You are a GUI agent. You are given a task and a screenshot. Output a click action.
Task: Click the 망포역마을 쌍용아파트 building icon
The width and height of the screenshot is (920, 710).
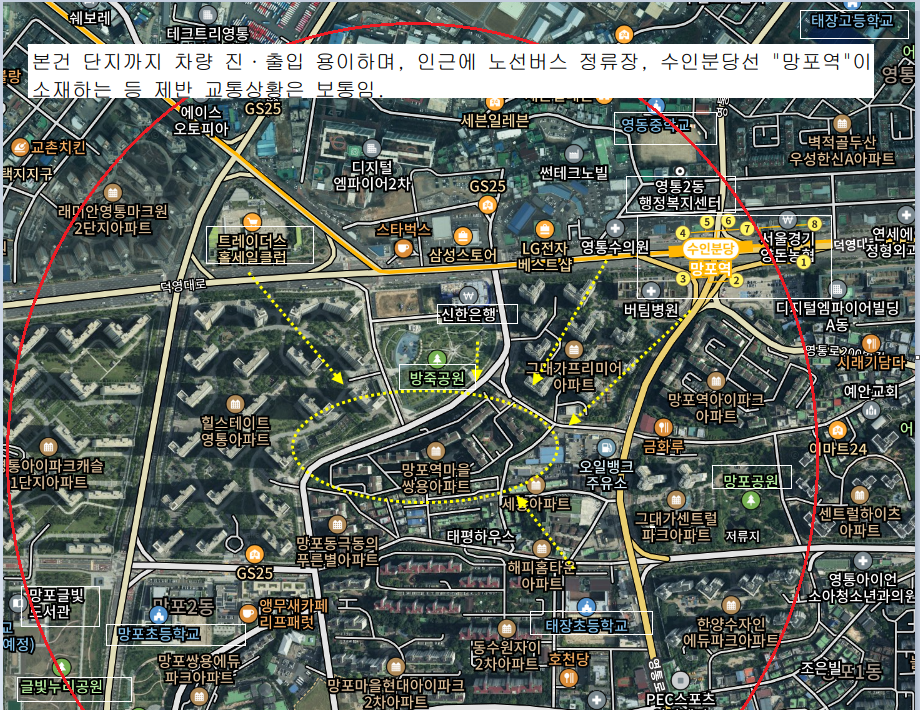435,451
